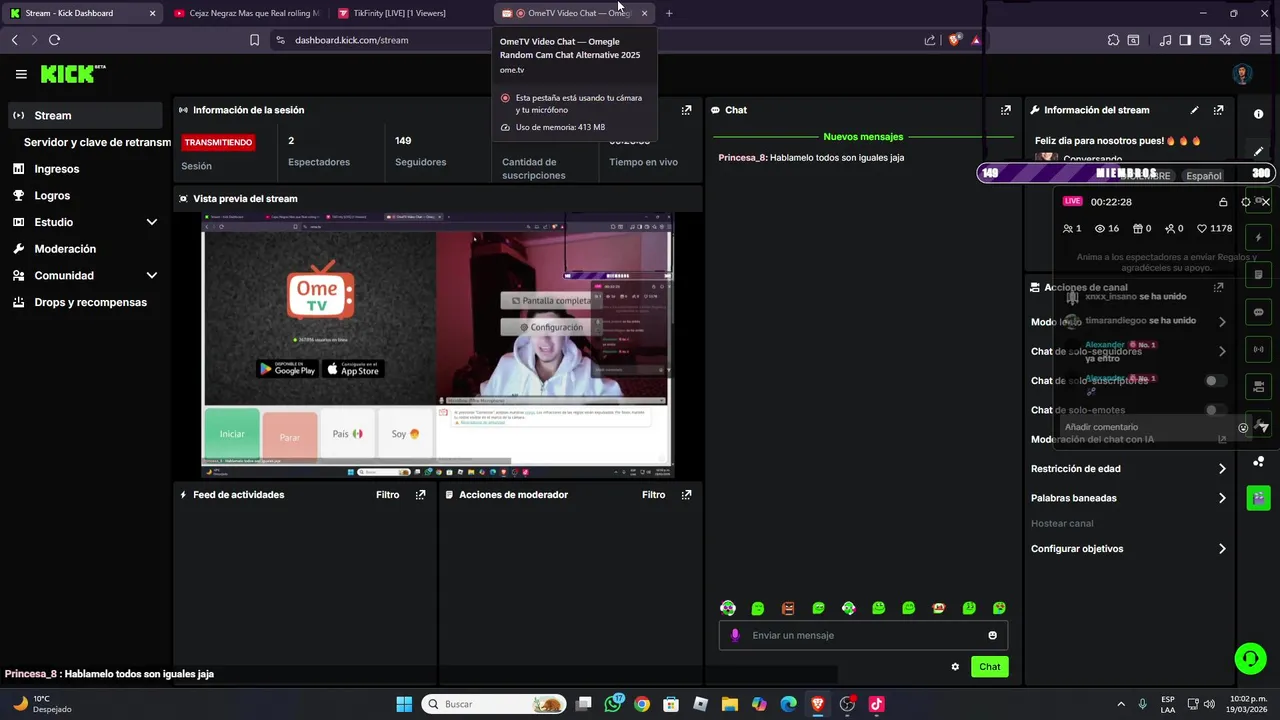The image size is (1280, 720).
Task: Click the green clapperboard sidebar button
Action: (x=1258, y=498)
